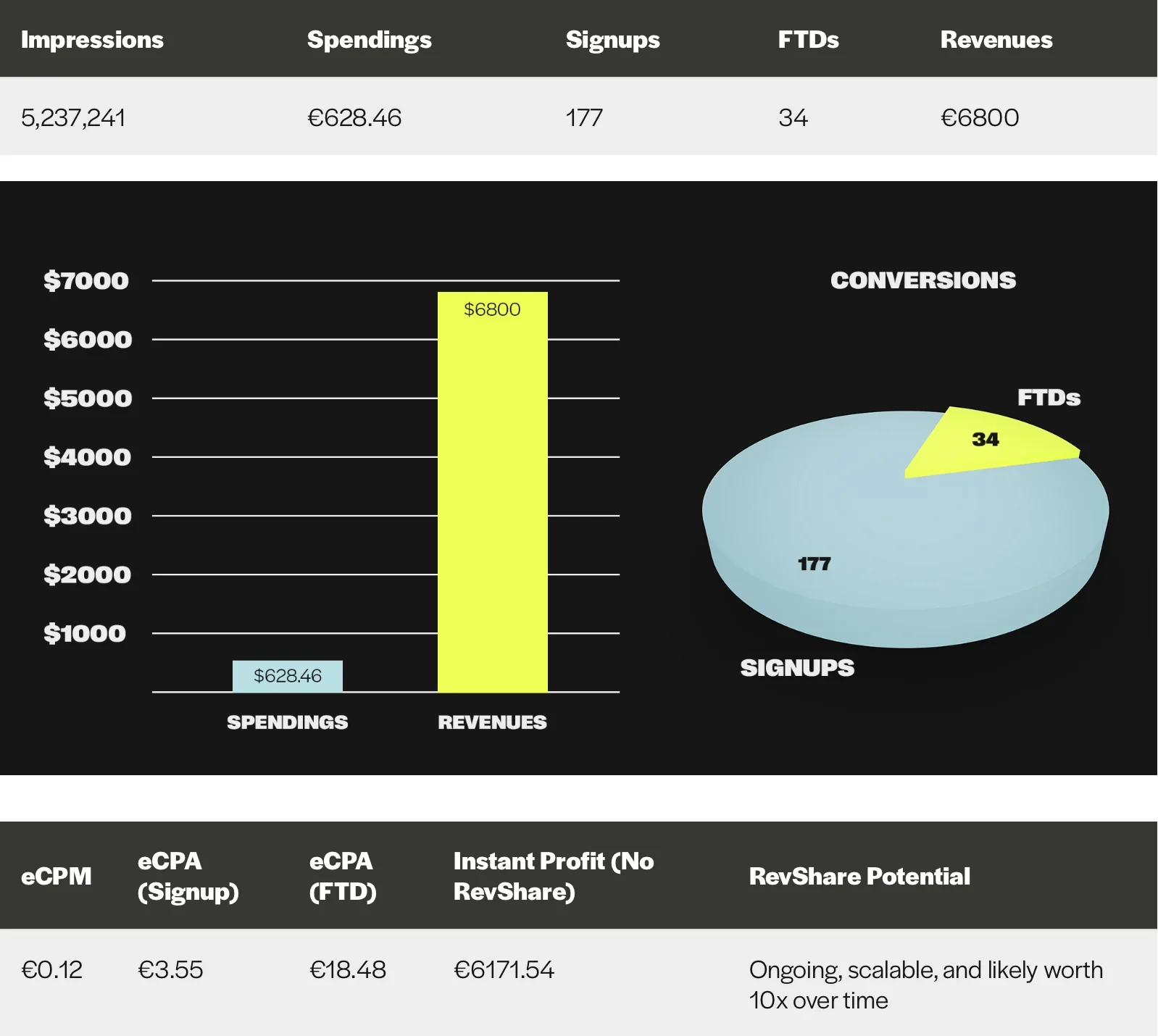Click the Spendings column header

(x=369, y=40)
